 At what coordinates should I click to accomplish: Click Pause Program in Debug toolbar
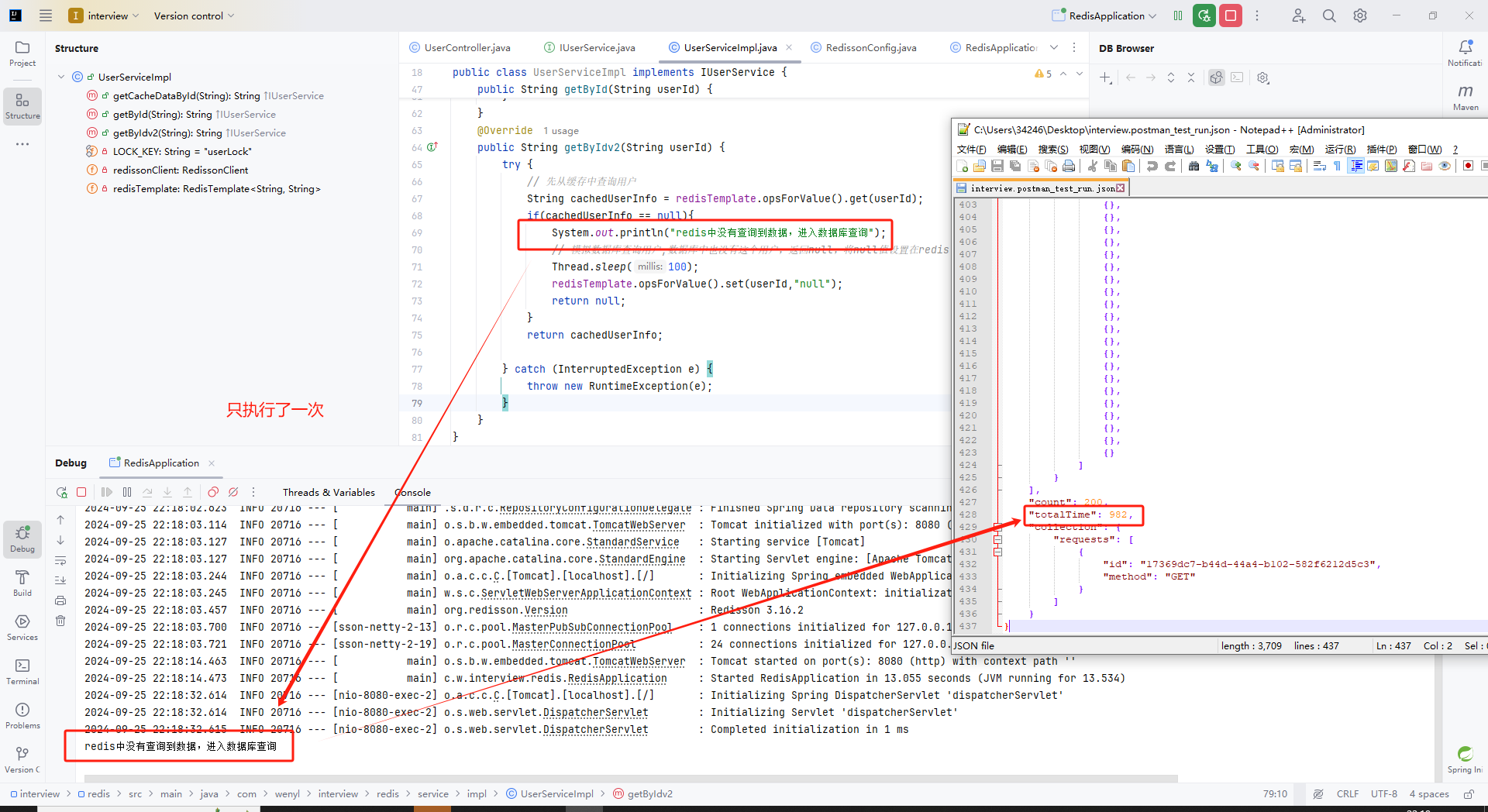[127, 492]
